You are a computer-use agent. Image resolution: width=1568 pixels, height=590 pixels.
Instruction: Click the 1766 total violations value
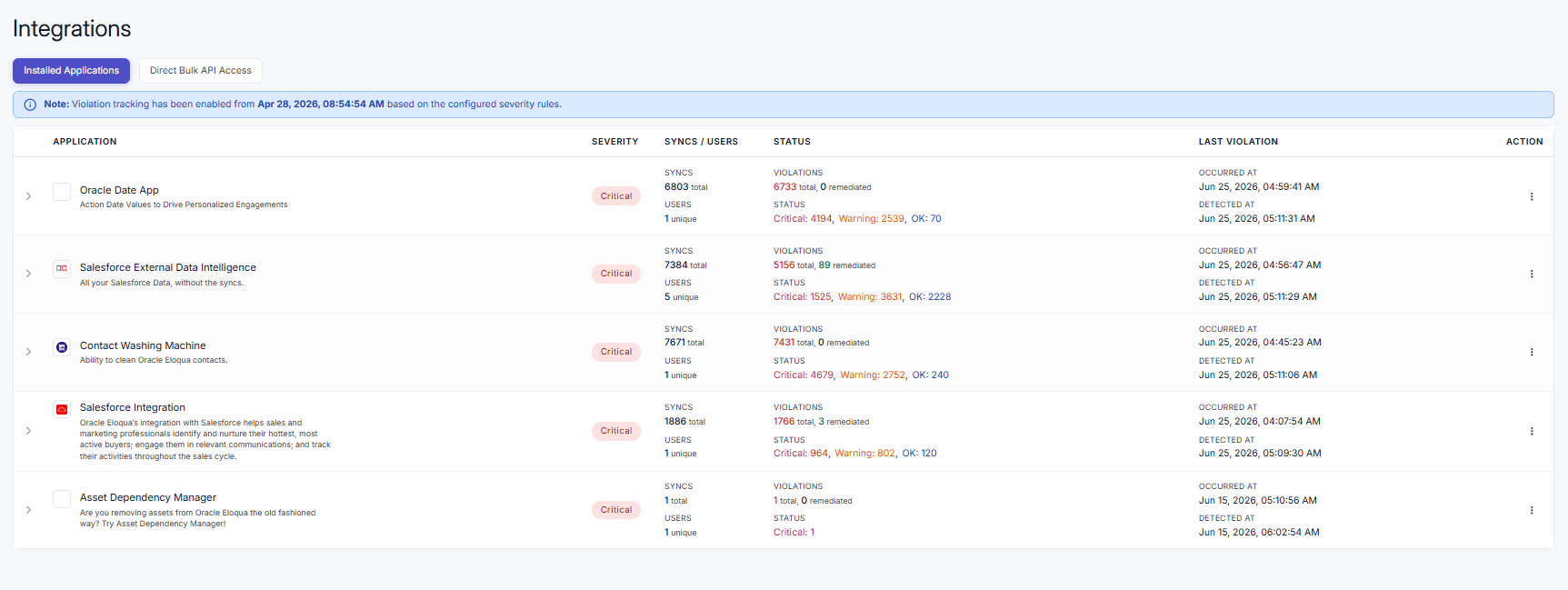[x=784, y=422]
